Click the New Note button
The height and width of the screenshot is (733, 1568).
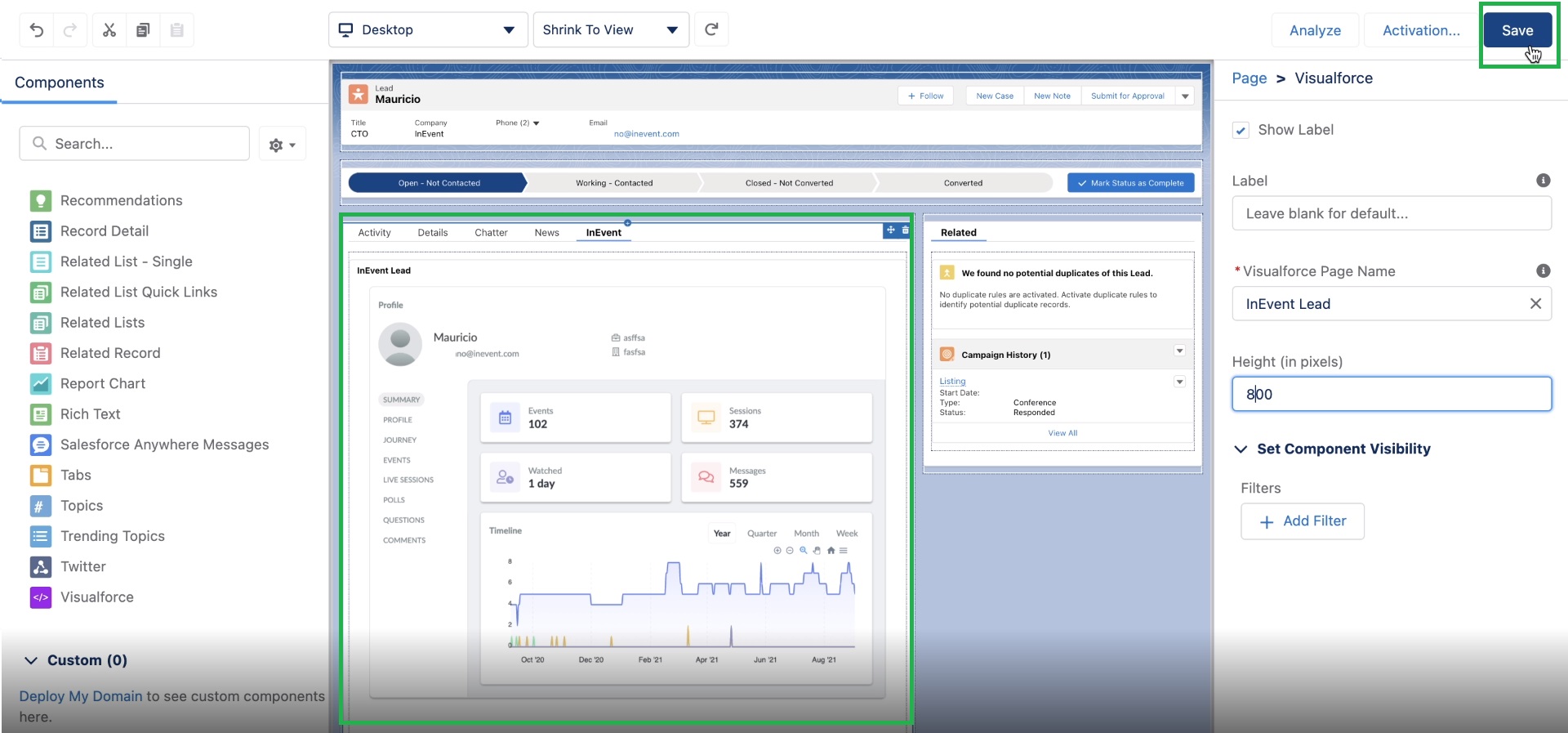(1052, 96)
